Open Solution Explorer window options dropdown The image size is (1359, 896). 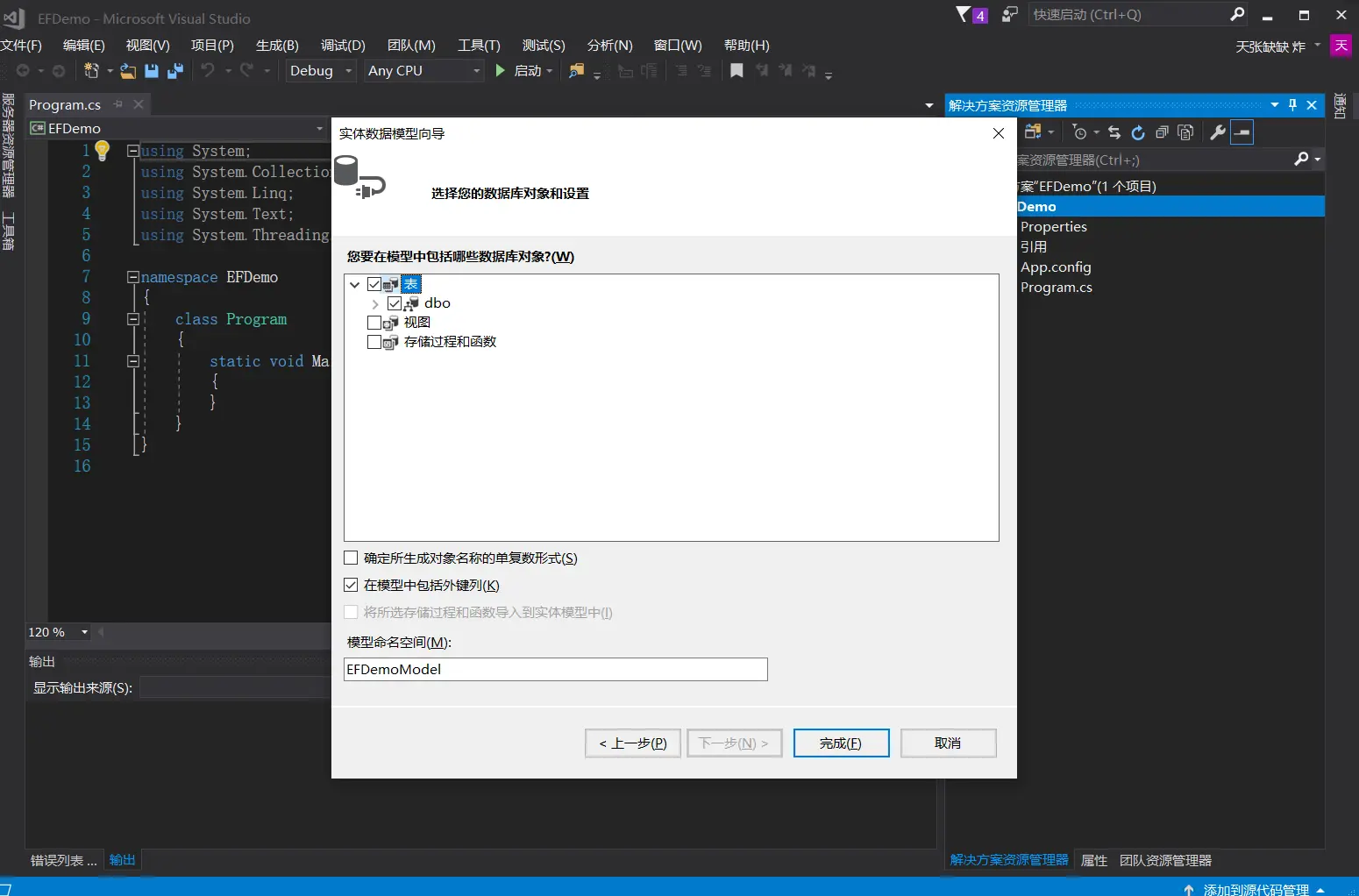coord(1275,105)
